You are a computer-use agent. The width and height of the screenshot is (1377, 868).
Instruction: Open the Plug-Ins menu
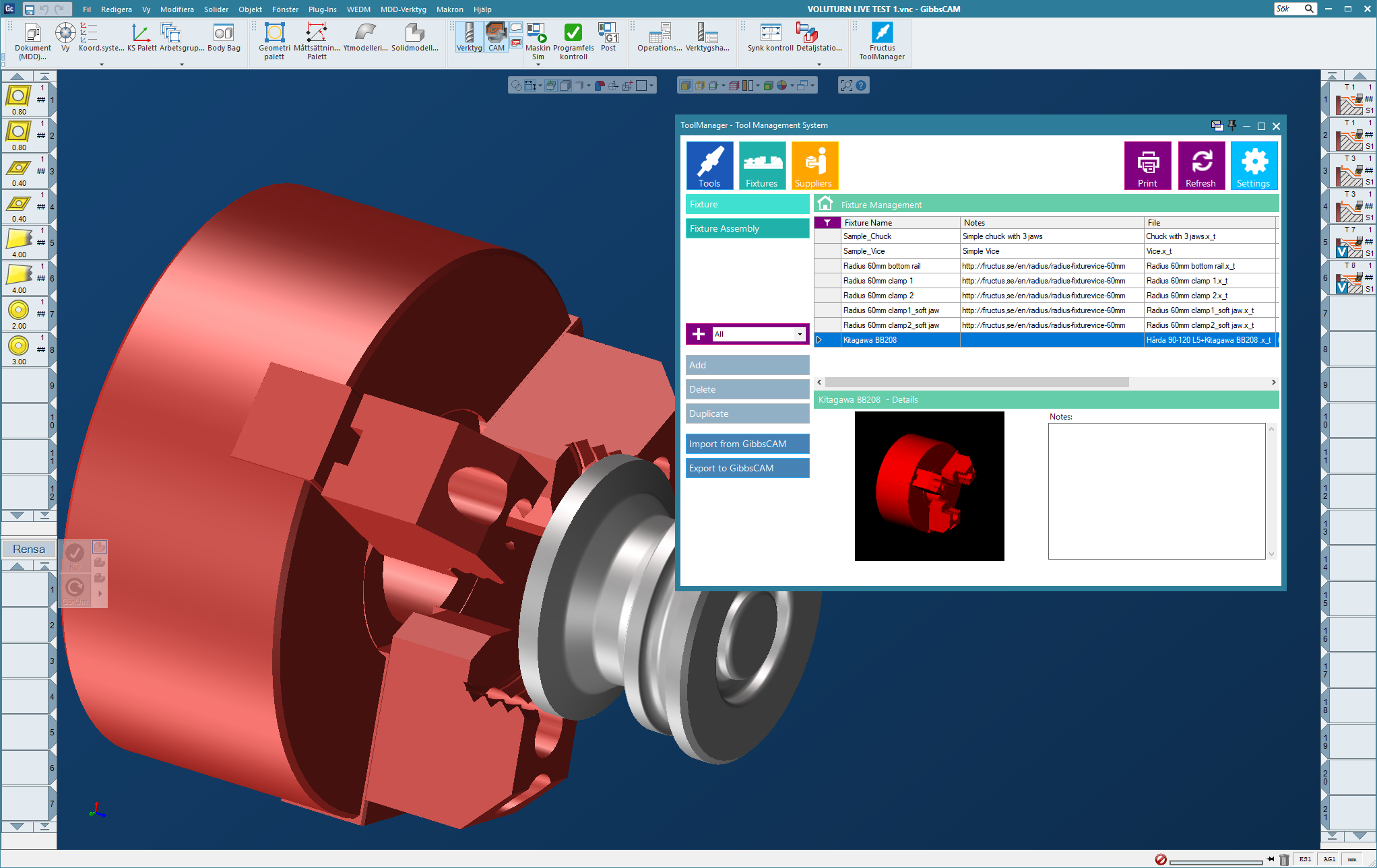pos(322,9)
